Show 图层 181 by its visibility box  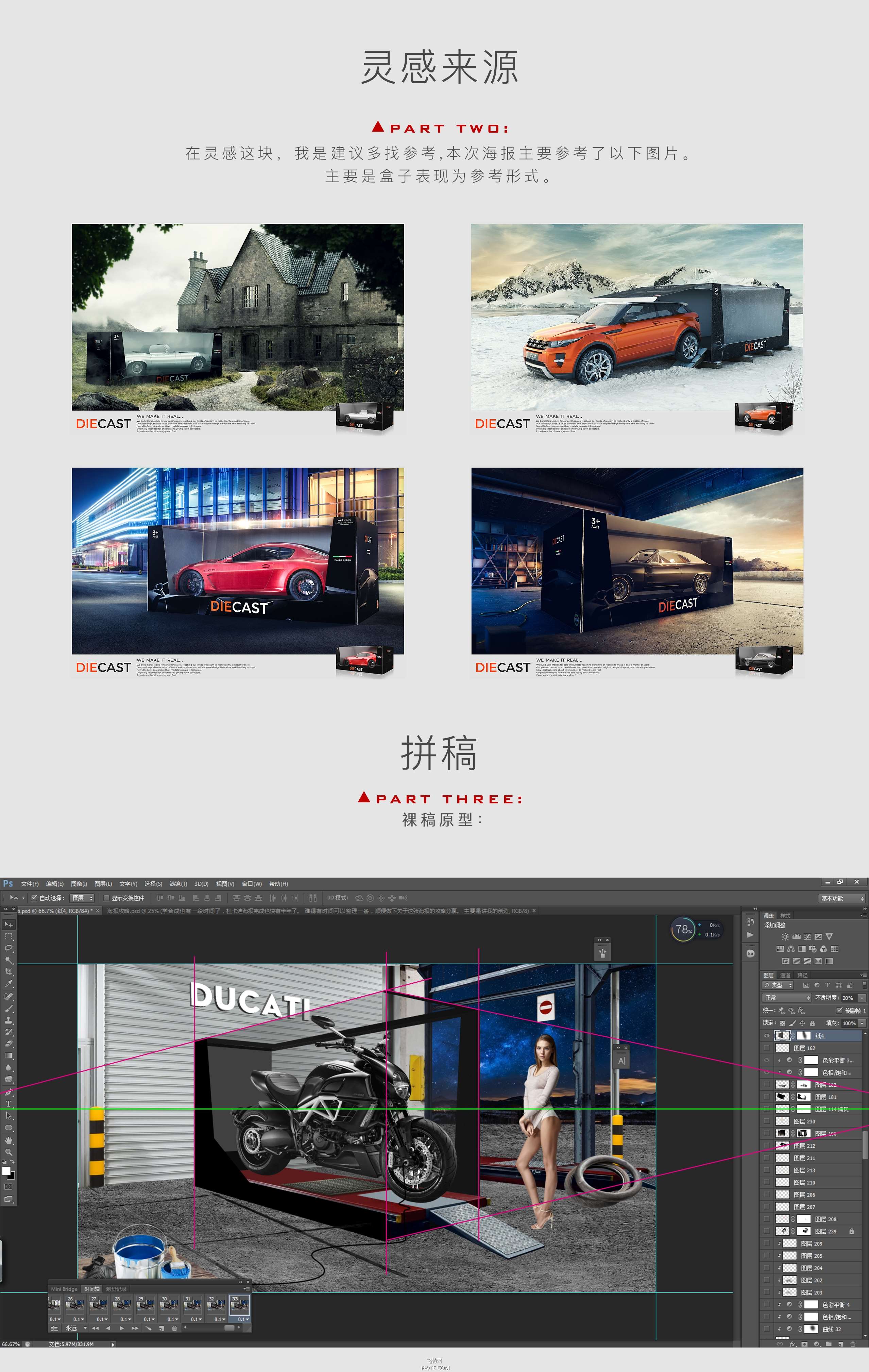766,1097
